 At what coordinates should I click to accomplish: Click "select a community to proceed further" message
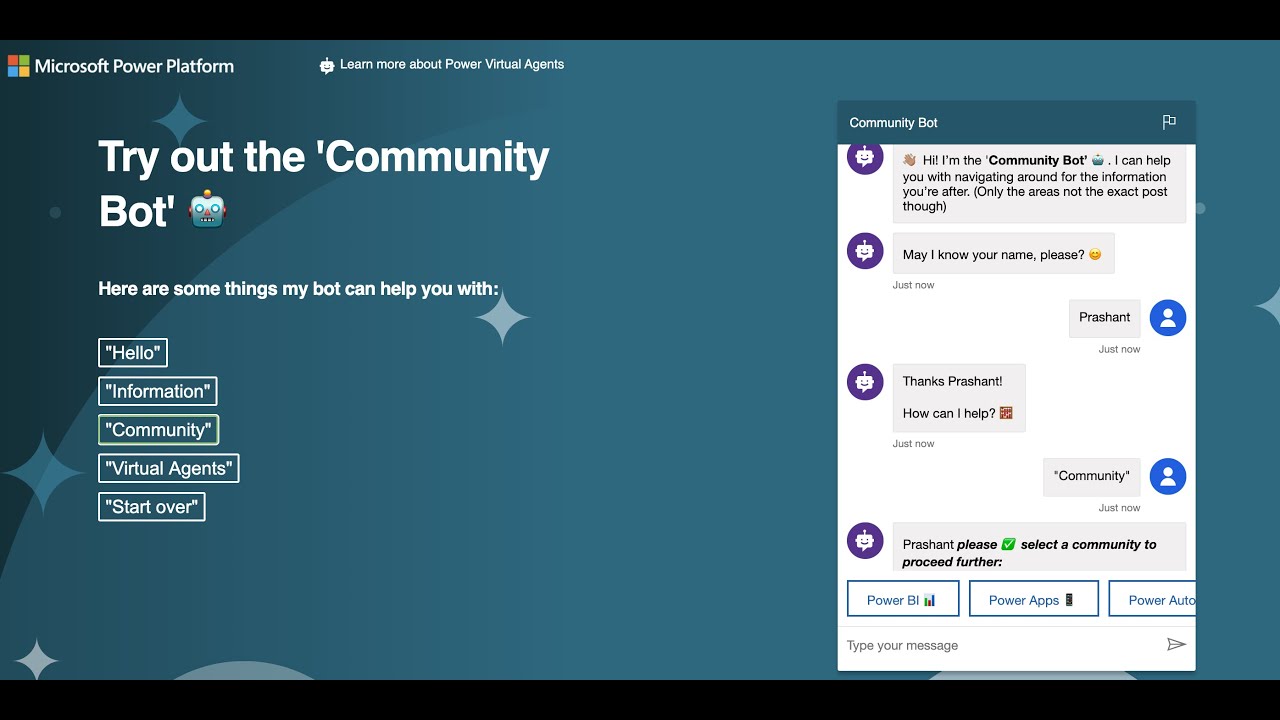(x=1039, y=547)
